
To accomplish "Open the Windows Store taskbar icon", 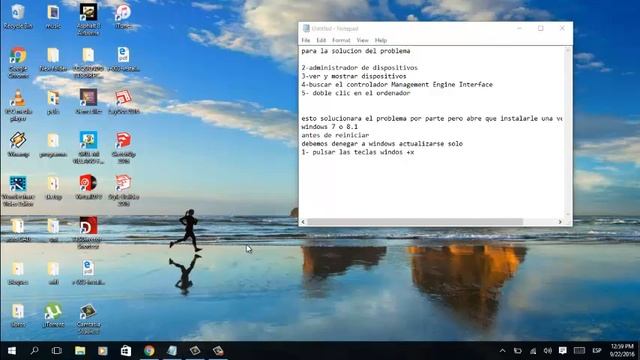I will pyautogui.click(x=126, y=351).
